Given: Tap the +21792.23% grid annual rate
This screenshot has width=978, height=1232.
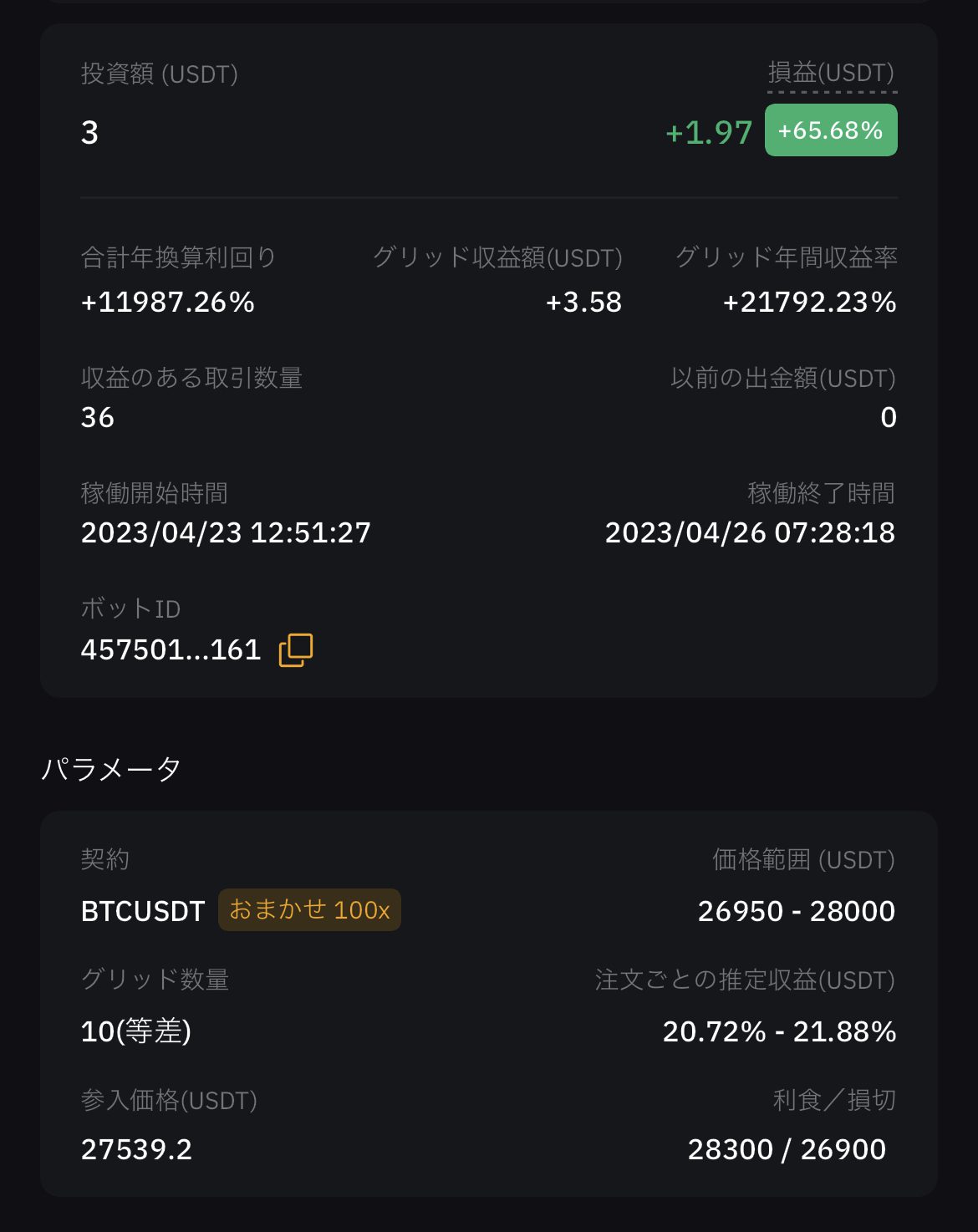Looking at the screenshot, I should [x=809, y=302].
